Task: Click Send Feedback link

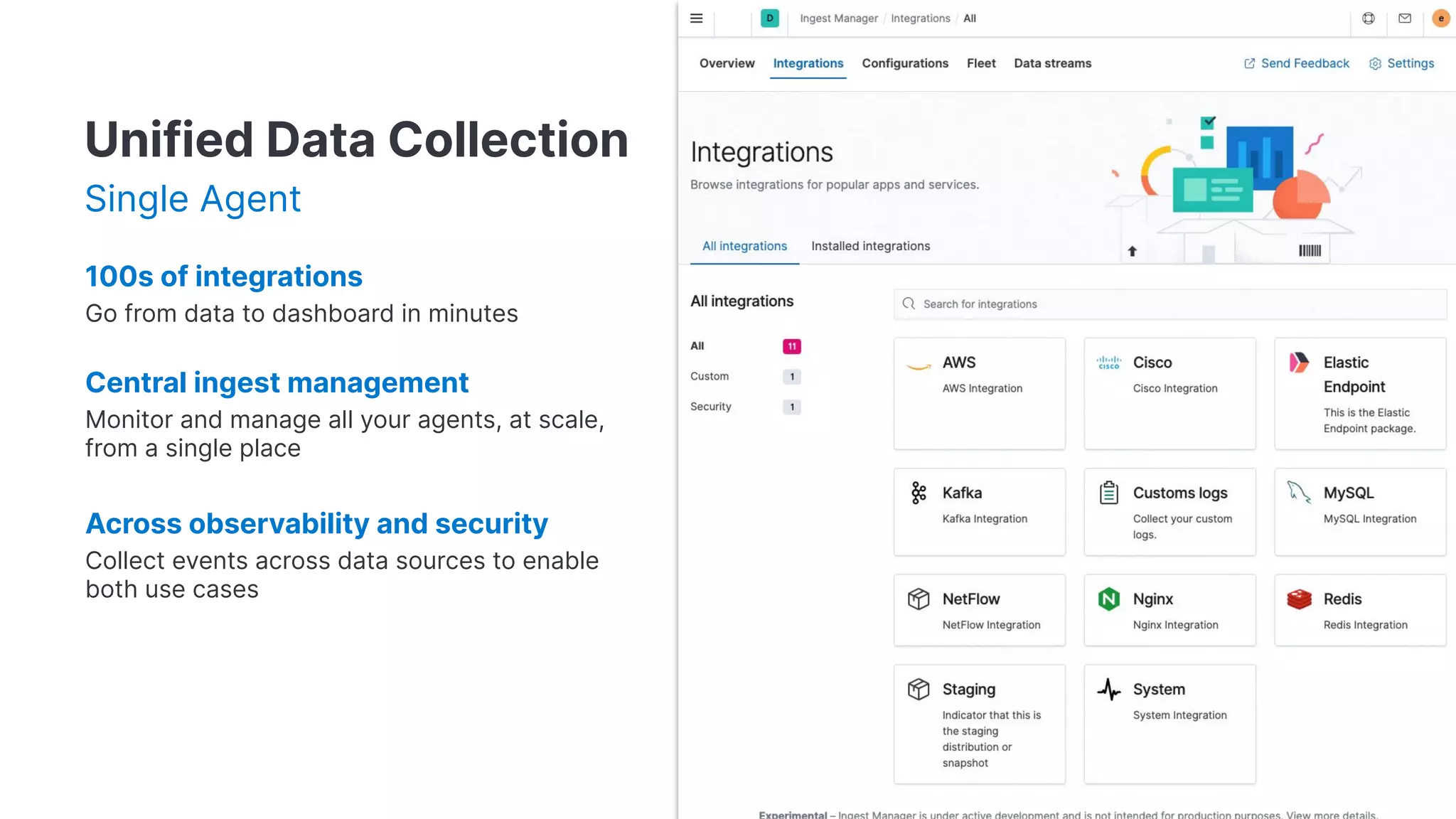Action: 1305,63
